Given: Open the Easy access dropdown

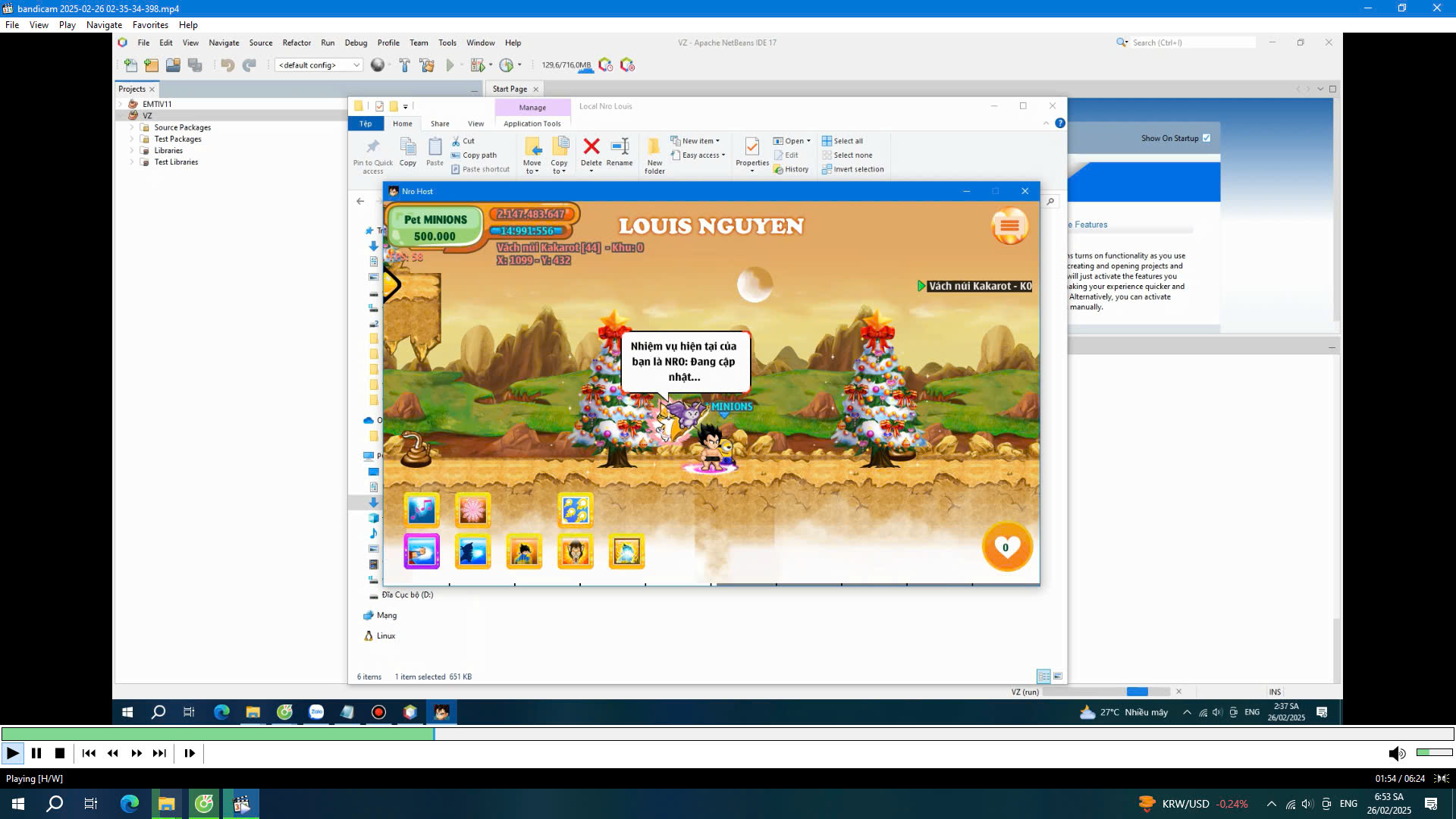Looking at the screenshot, I should tap(698, 155).
